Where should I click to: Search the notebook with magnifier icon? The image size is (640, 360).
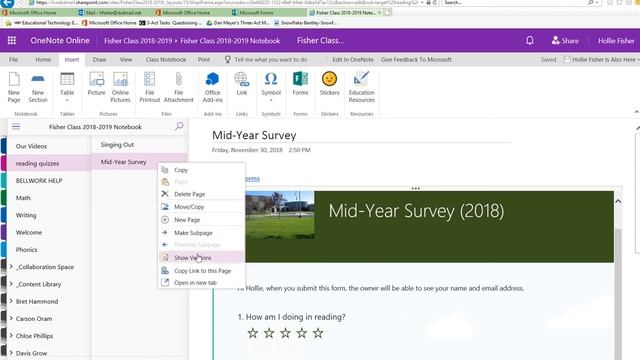tap(179, 127)
